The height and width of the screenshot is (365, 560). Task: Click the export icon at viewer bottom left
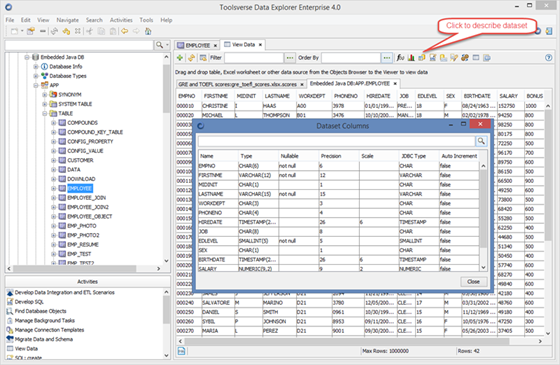(x=181, y=351)
